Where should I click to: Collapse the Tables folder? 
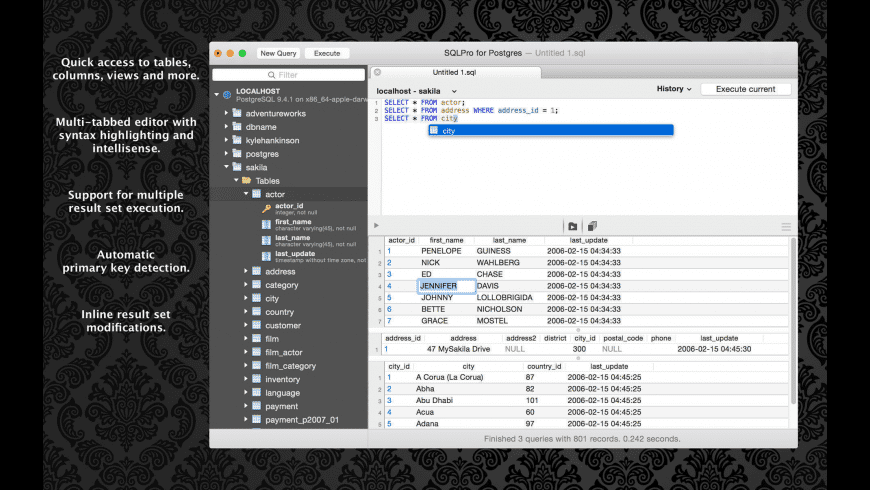pos(236,180)
